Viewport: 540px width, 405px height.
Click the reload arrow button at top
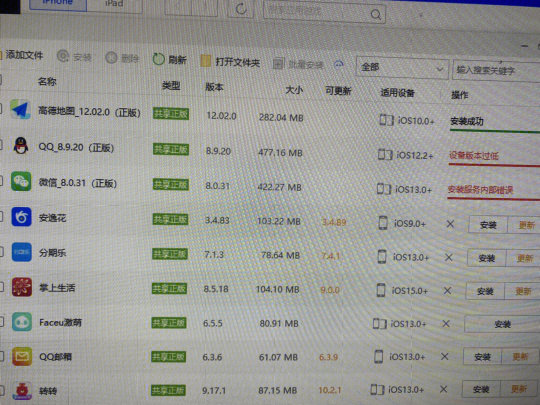(x=241, y=8)
